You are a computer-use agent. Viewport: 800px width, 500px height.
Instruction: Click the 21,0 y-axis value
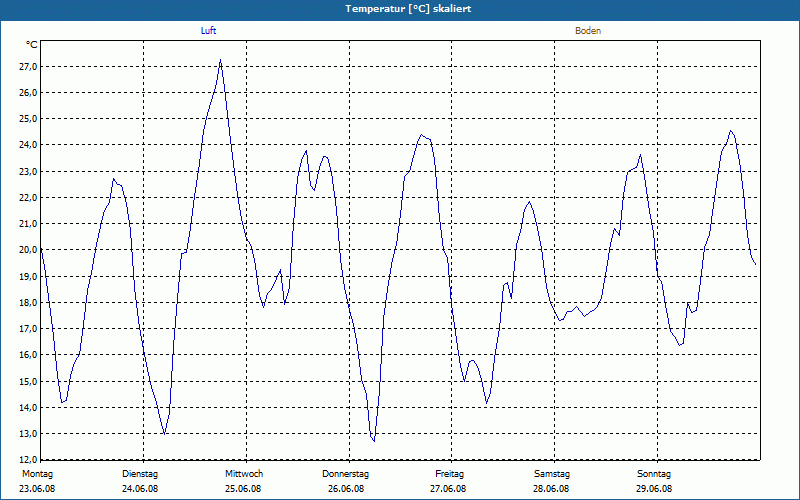(x=28, y=223)
